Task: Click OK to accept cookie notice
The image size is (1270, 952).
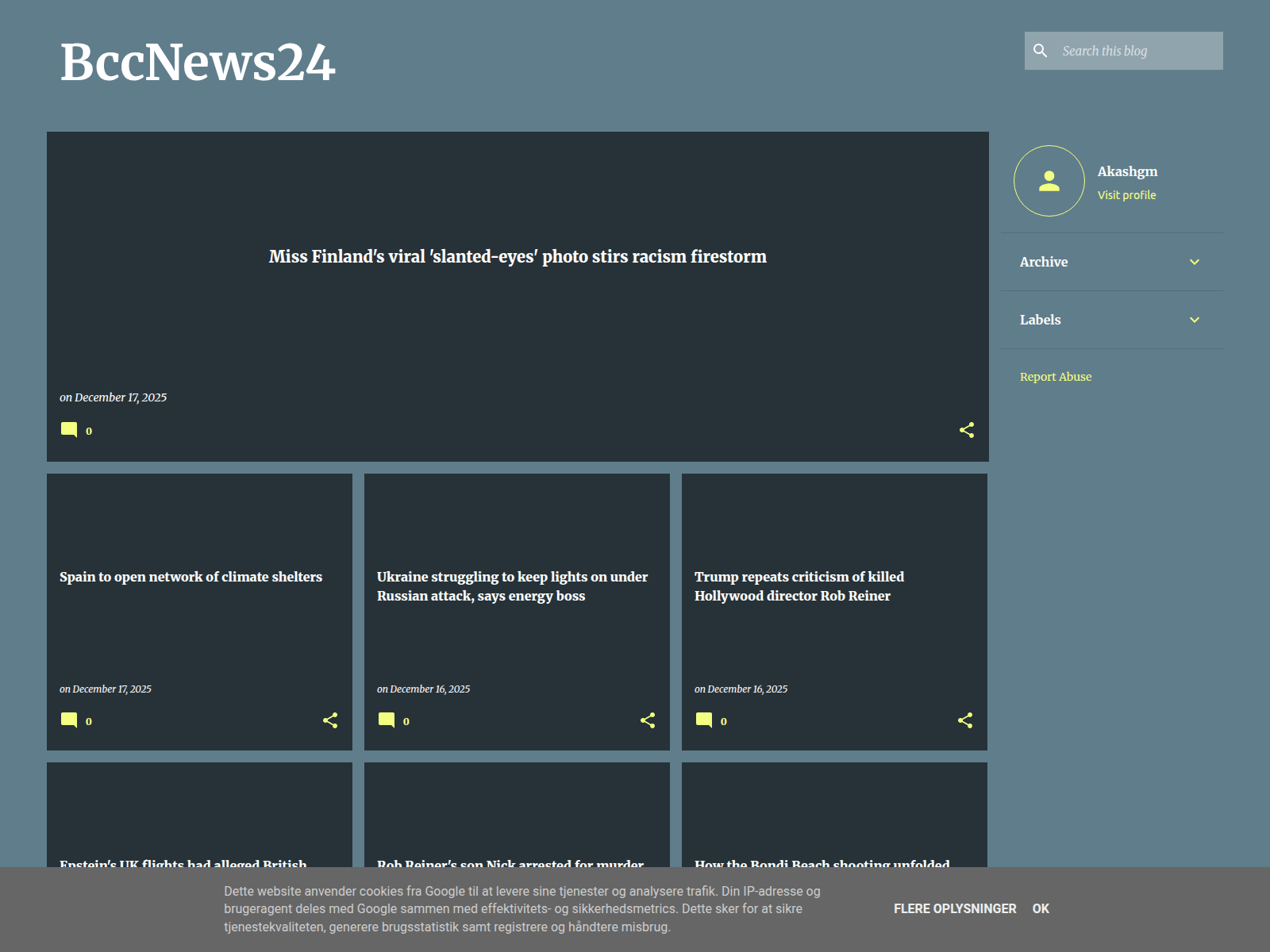Action: tap(1041, 909)
